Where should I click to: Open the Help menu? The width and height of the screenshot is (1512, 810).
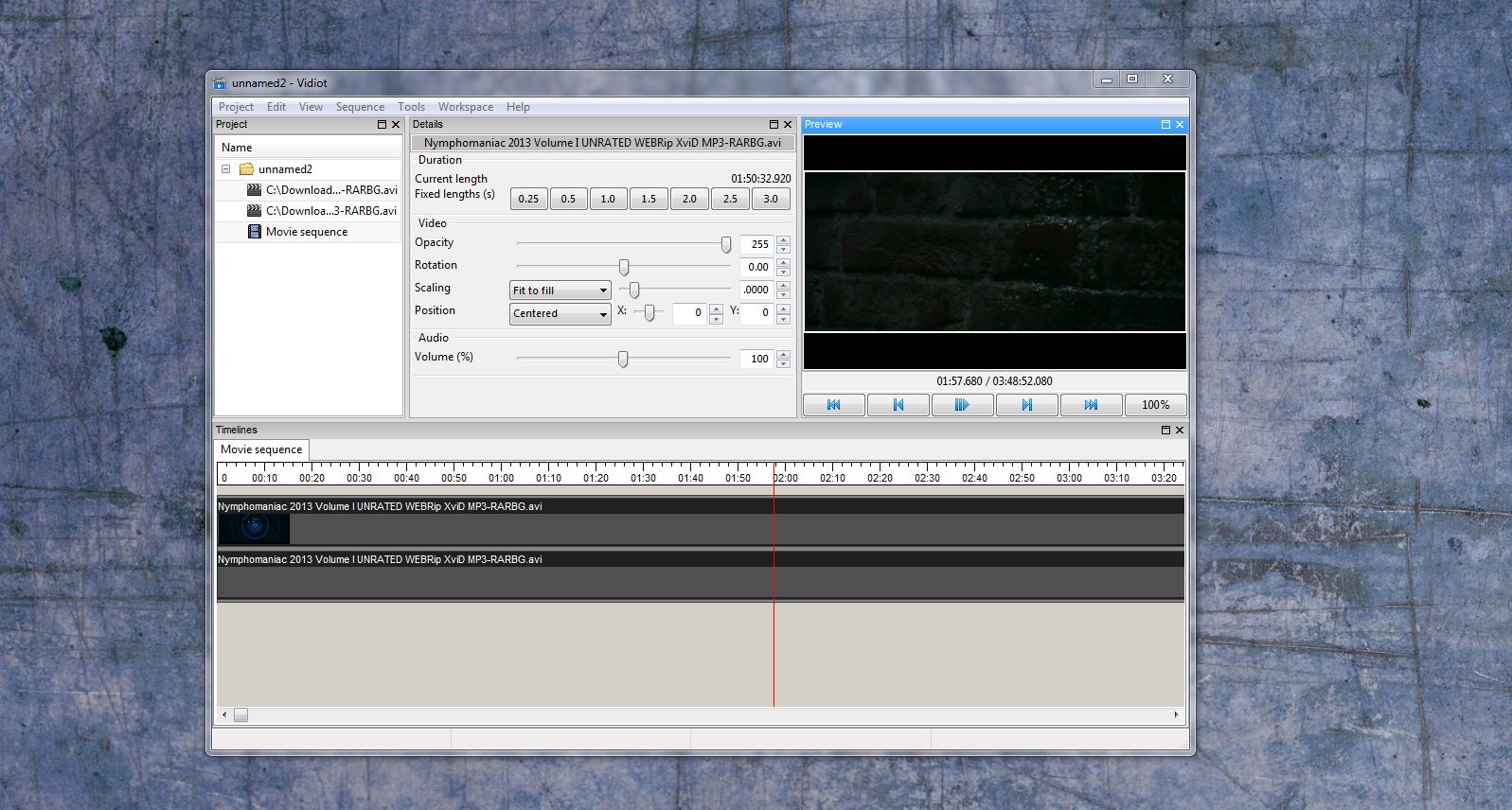tap(518, 107)
